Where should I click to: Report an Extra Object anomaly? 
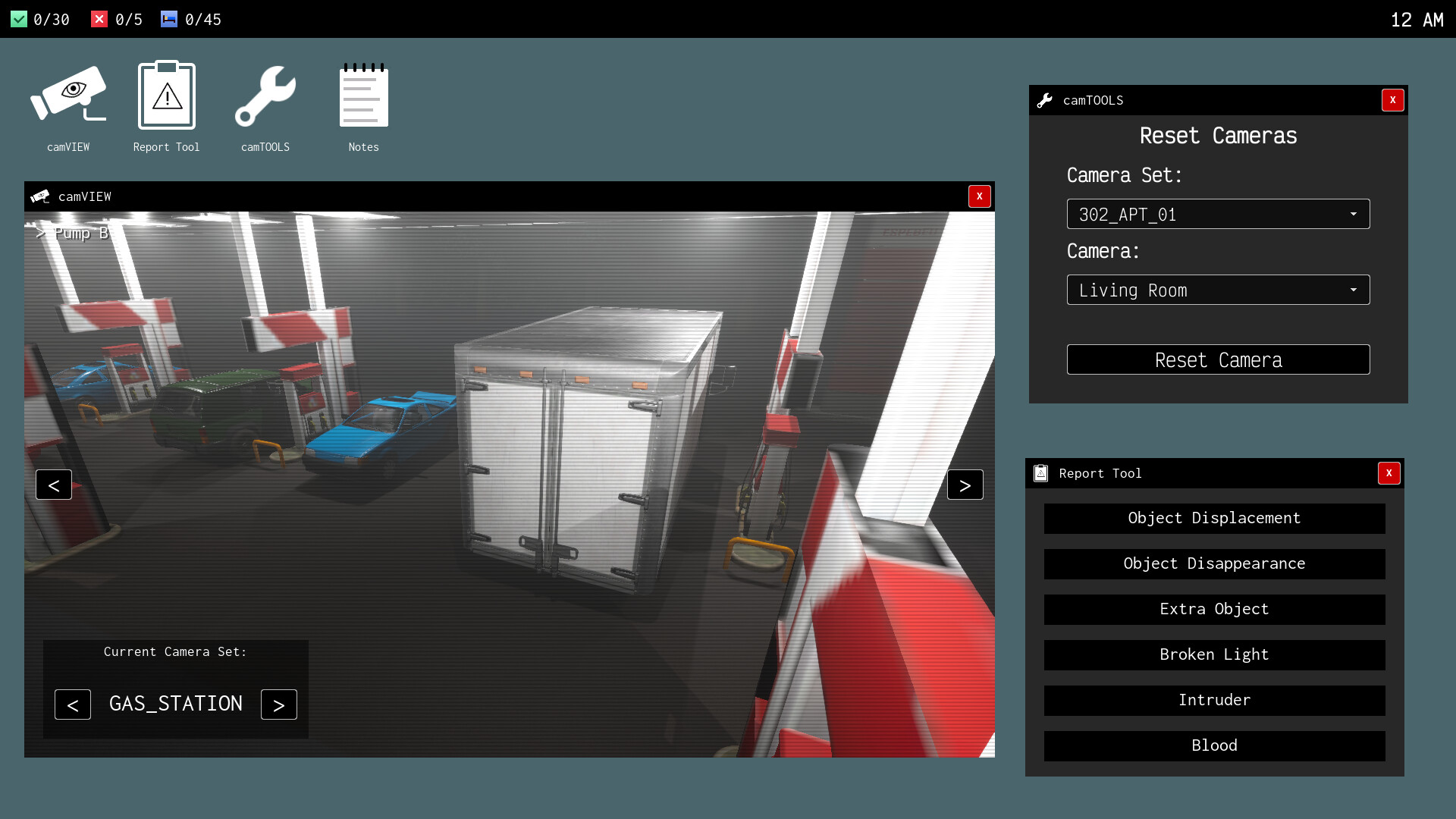(x=1213, y=609)
